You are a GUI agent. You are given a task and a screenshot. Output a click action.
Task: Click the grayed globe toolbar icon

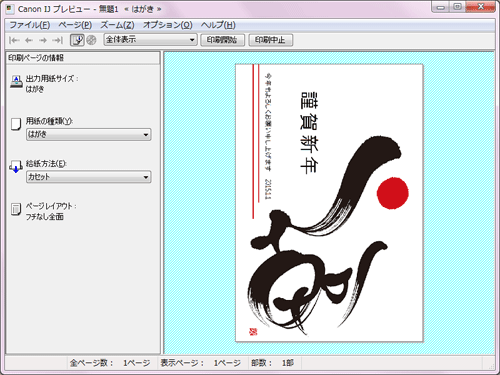(91, 40)
